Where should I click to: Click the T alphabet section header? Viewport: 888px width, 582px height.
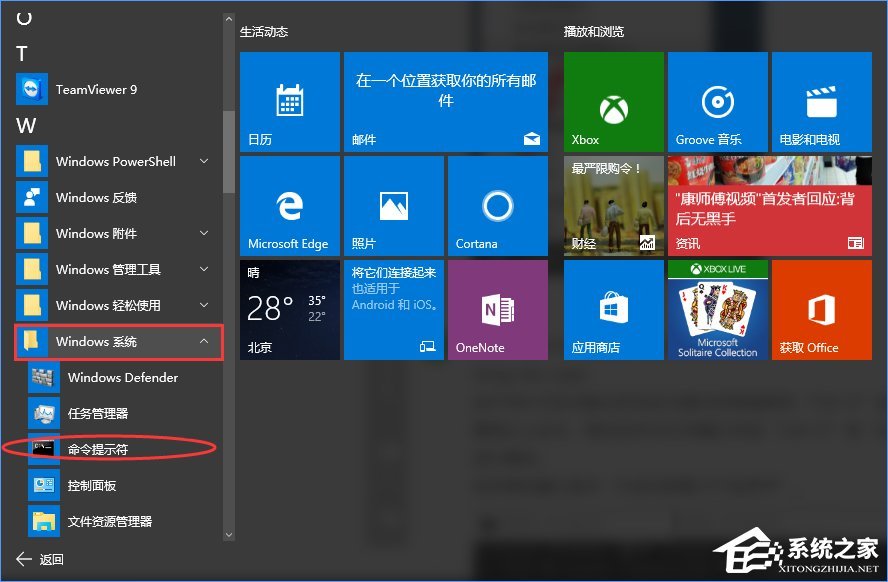click(21, 53)
